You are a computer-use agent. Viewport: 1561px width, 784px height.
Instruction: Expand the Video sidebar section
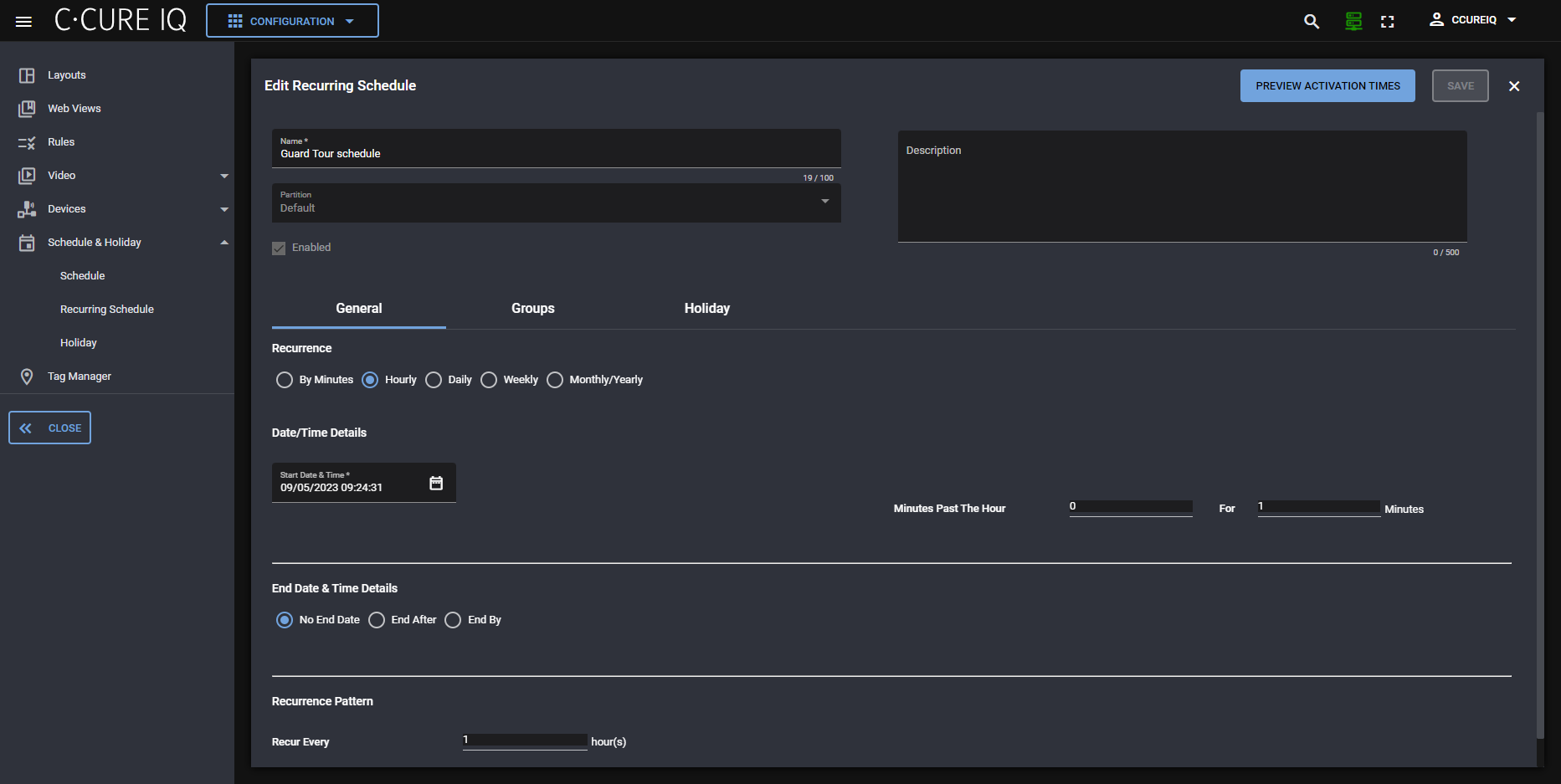(223, 176)
